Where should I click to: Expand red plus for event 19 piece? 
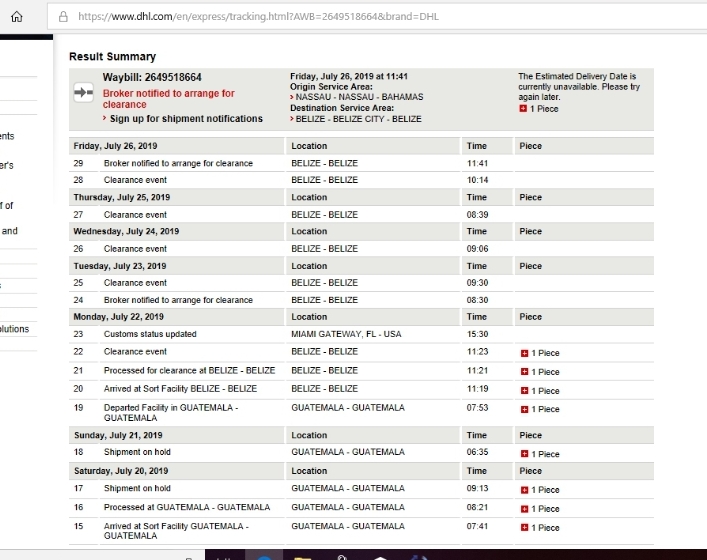pos(524,409)
